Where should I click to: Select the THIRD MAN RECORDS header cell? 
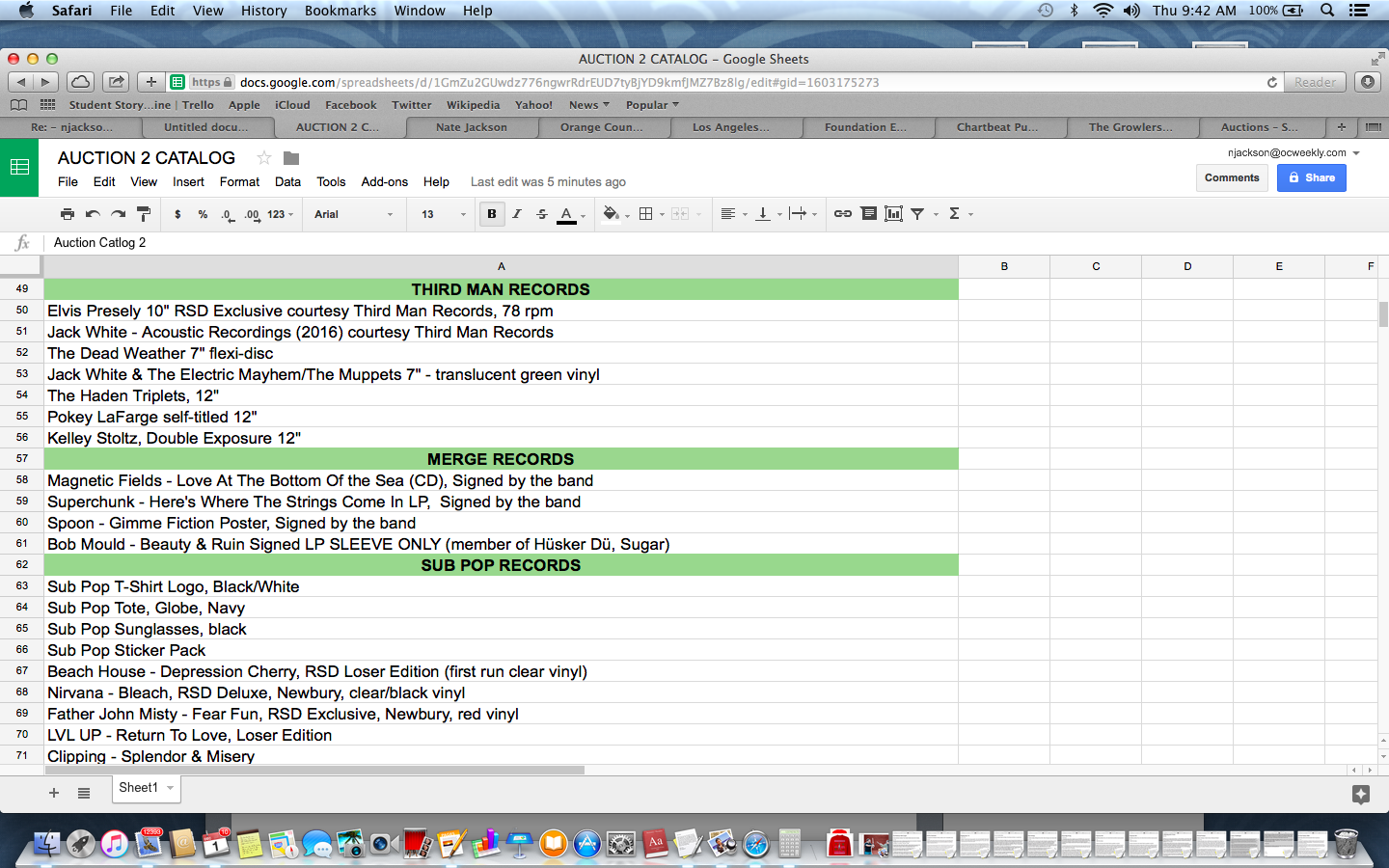tap(501, 289)
